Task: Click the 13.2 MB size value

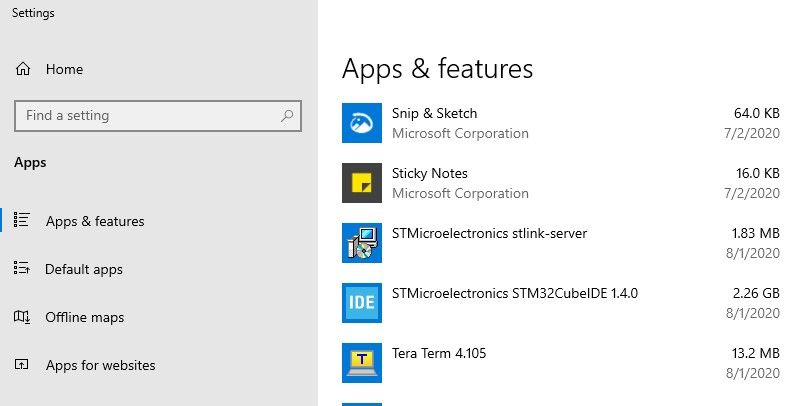Action: coord(756,354)
